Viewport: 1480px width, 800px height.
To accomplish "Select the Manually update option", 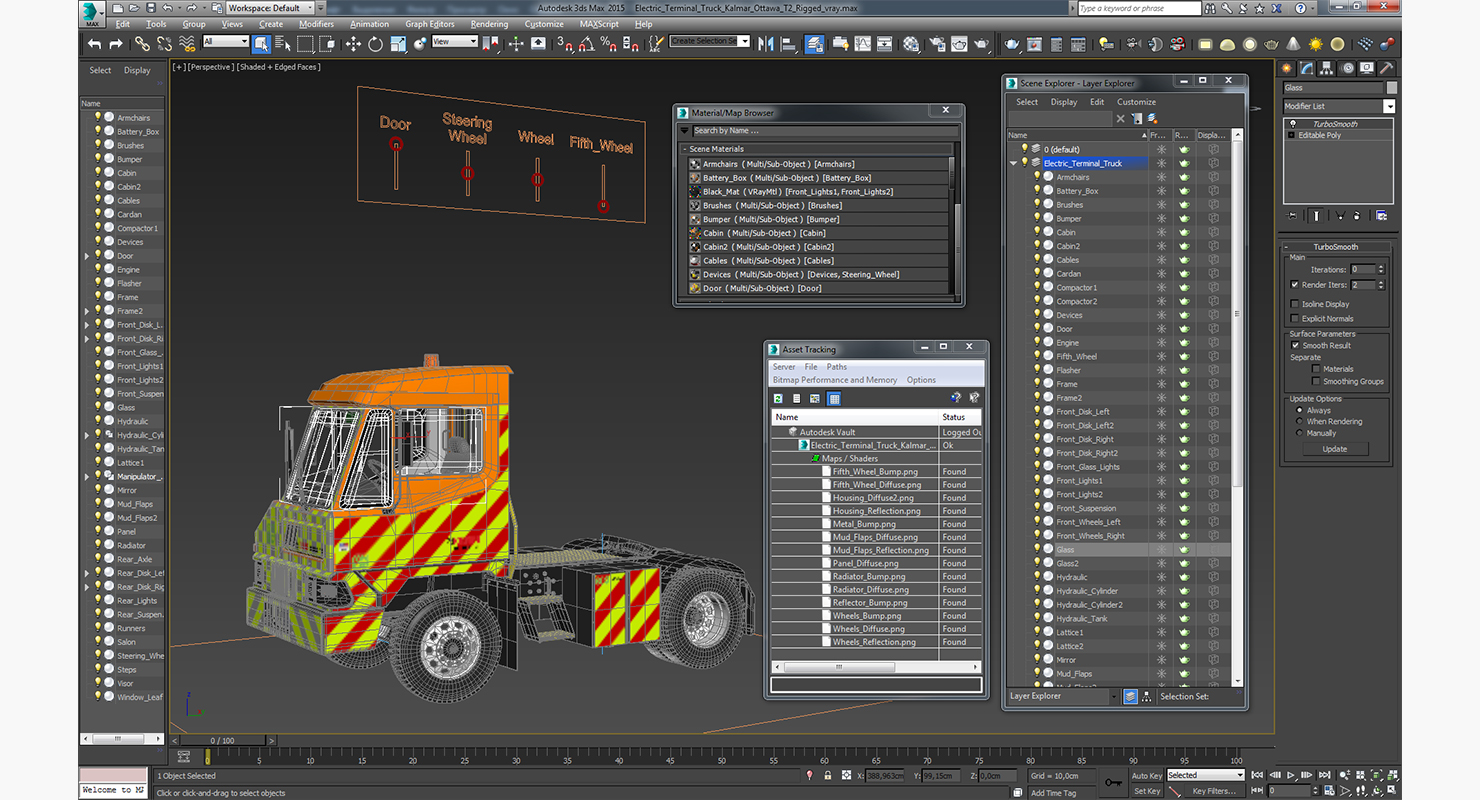I will click(x=1300, y=433).
